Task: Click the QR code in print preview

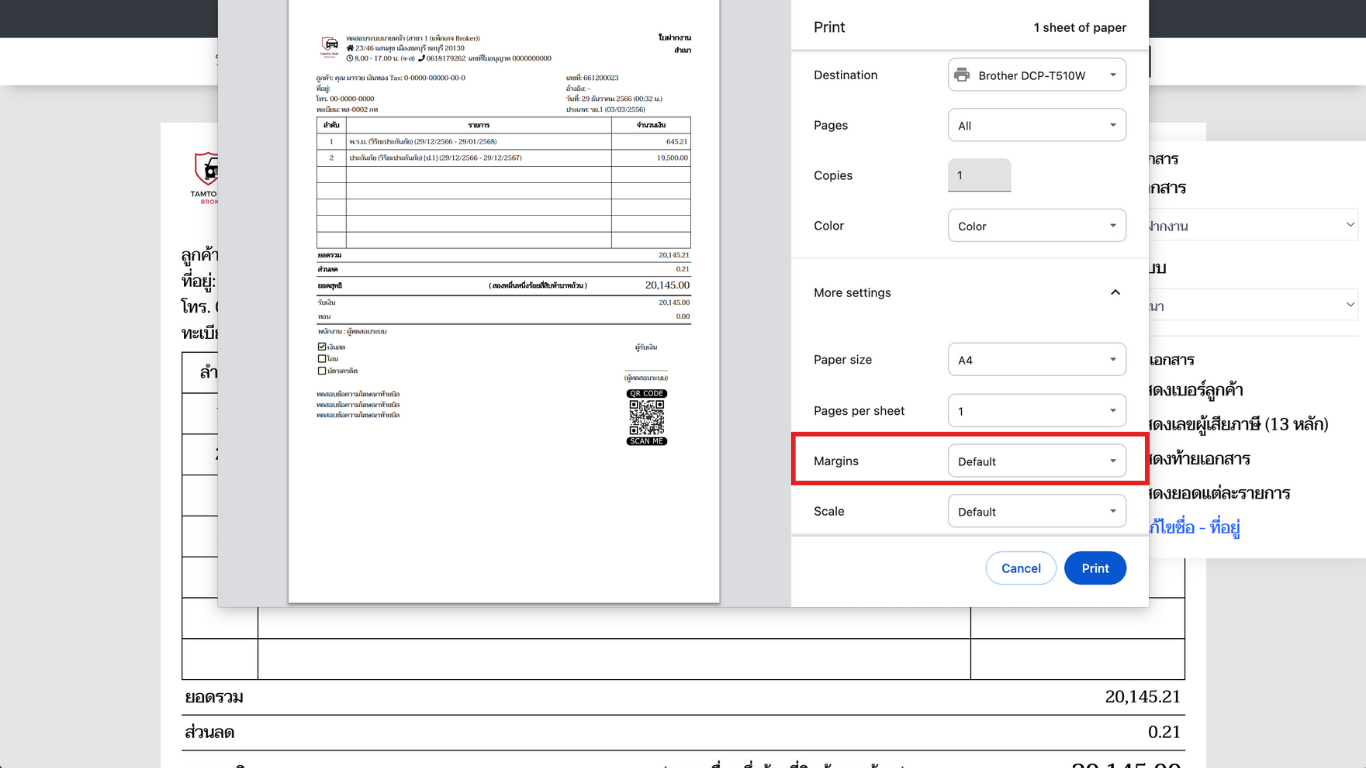Action: (646, 418)
